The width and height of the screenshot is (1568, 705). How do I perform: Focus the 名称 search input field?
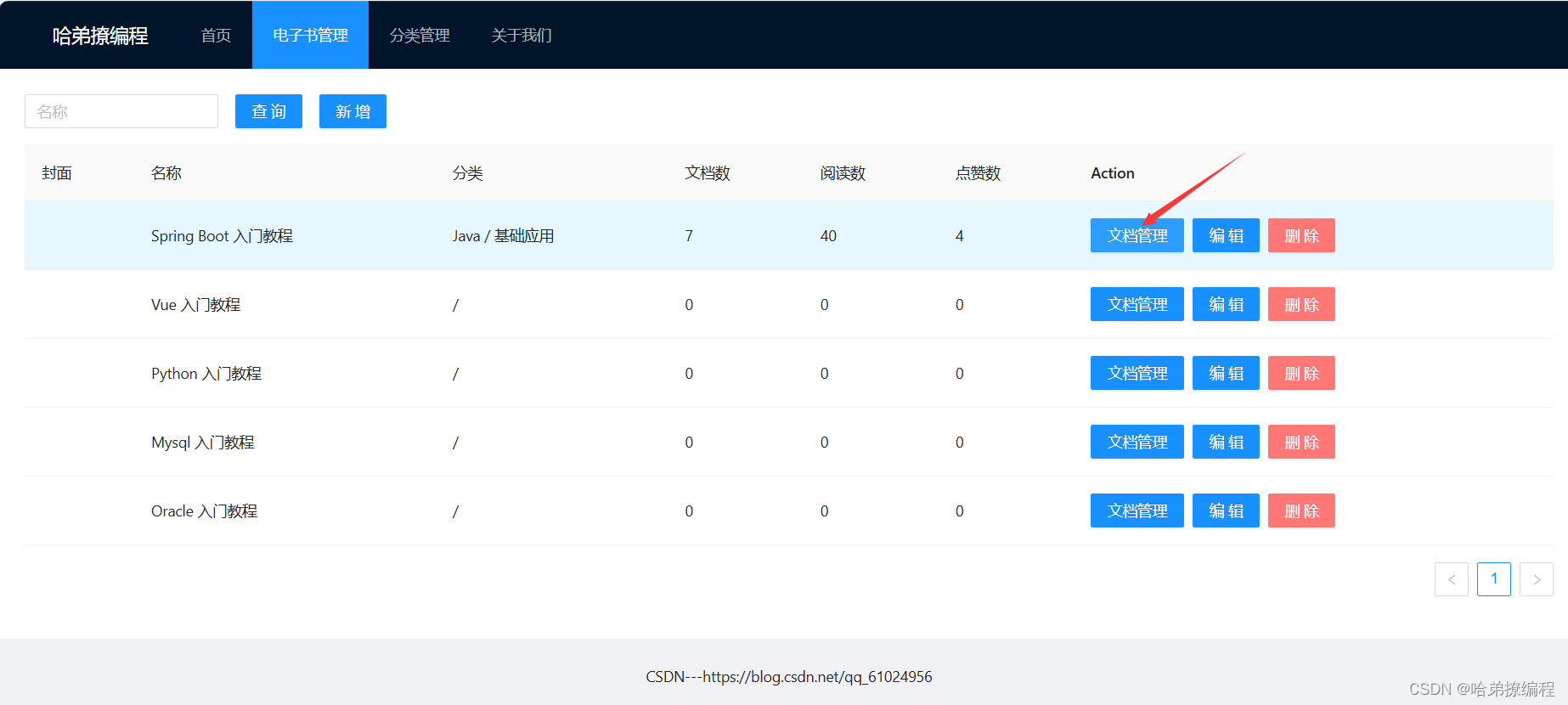121,111
